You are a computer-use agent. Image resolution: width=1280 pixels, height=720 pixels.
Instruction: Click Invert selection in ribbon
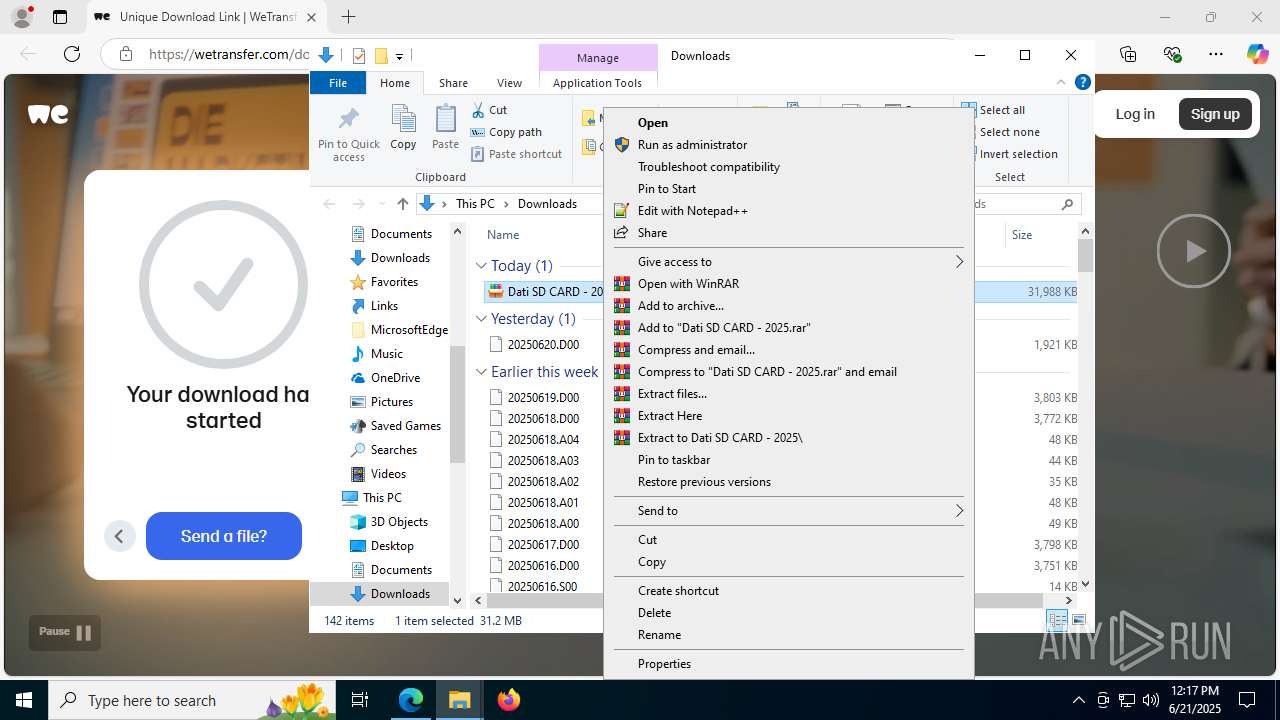(x=1010, y=154)
